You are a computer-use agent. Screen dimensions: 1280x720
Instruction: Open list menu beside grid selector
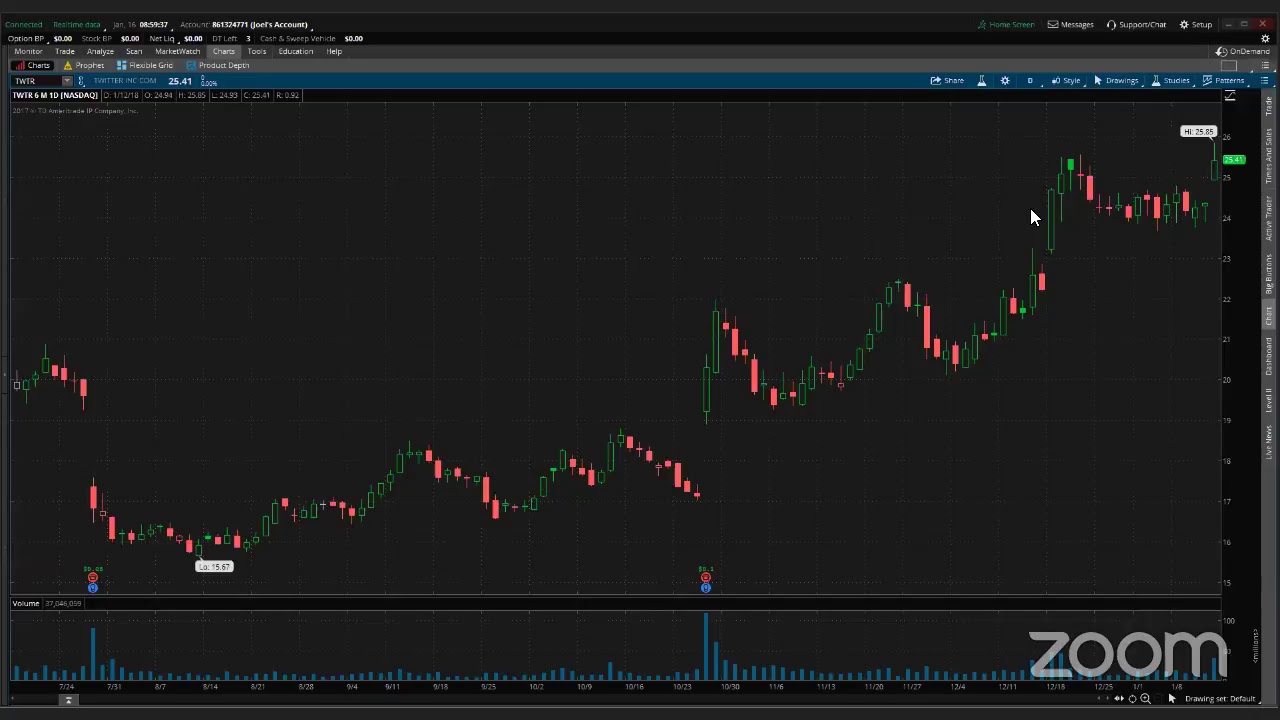(1264, 66)
